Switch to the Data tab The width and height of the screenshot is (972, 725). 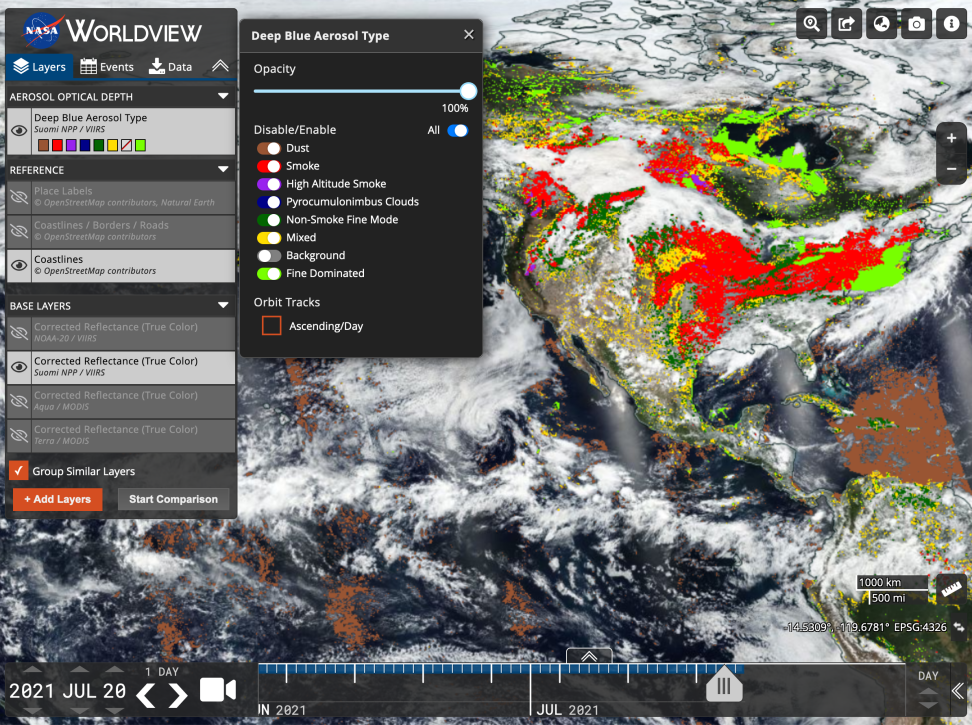[x=170, y=67]
